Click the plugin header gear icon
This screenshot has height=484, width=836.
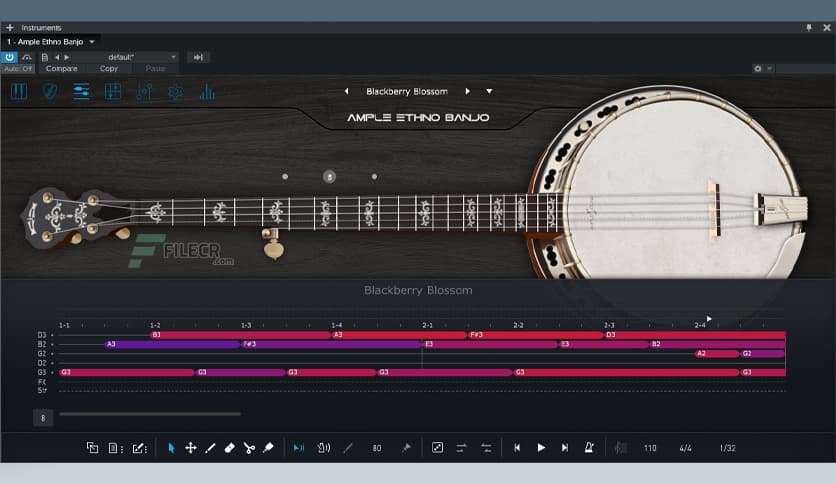(x=758, y=68)
